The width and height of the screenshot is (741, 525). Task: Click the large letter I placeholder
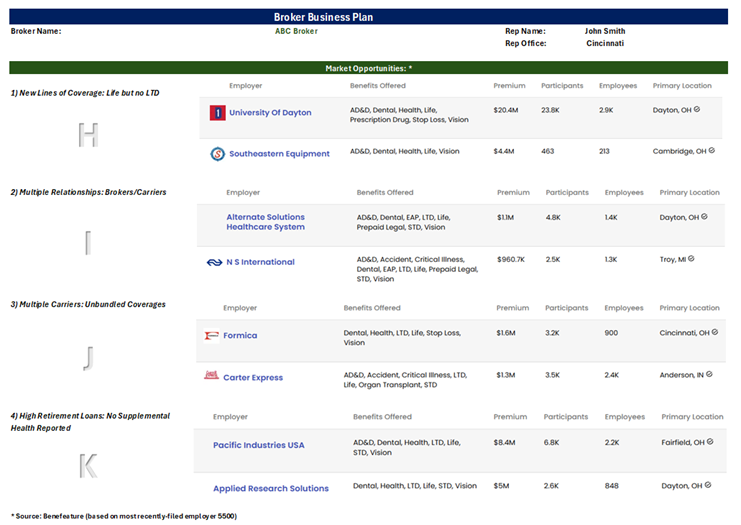tap(88, 243)
